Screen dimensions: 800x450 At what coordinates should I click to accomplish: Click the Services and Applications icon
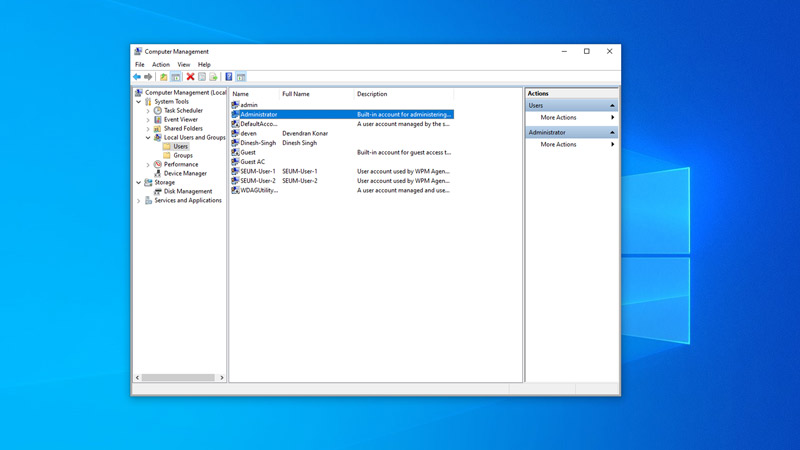148,201
